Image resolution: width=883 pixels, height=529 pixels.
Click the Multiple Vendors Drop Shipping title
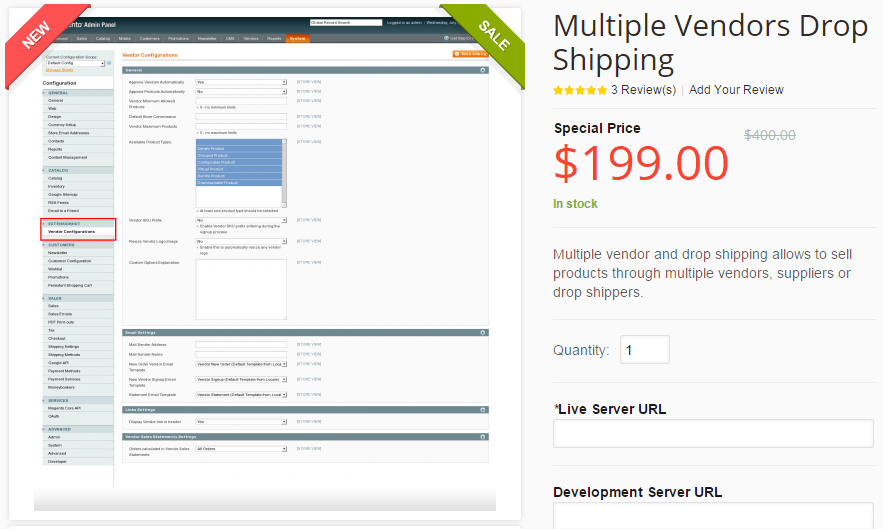click(x=710, y=43)
